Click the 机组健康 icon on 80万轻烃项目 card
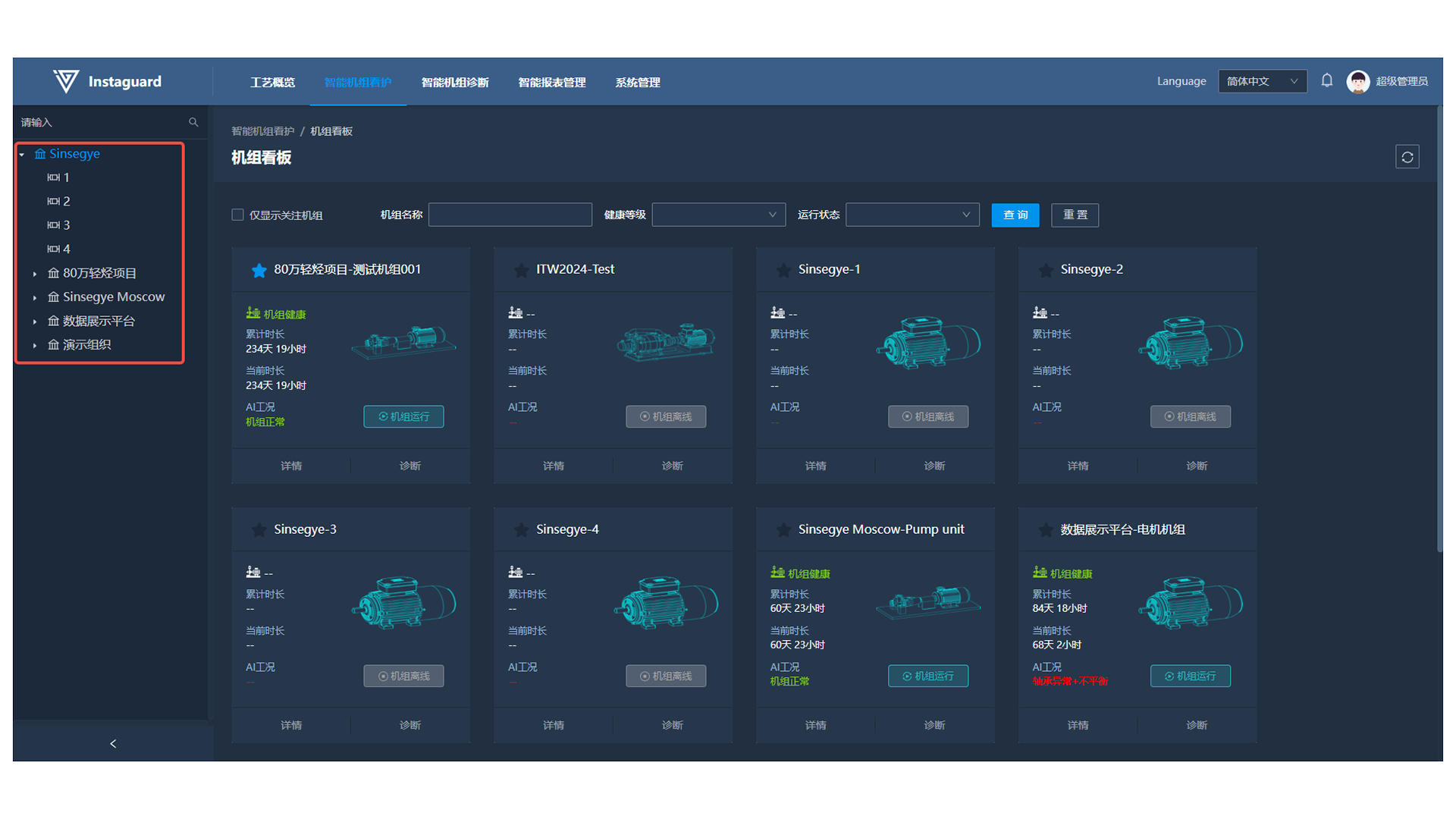 point(253,313)
